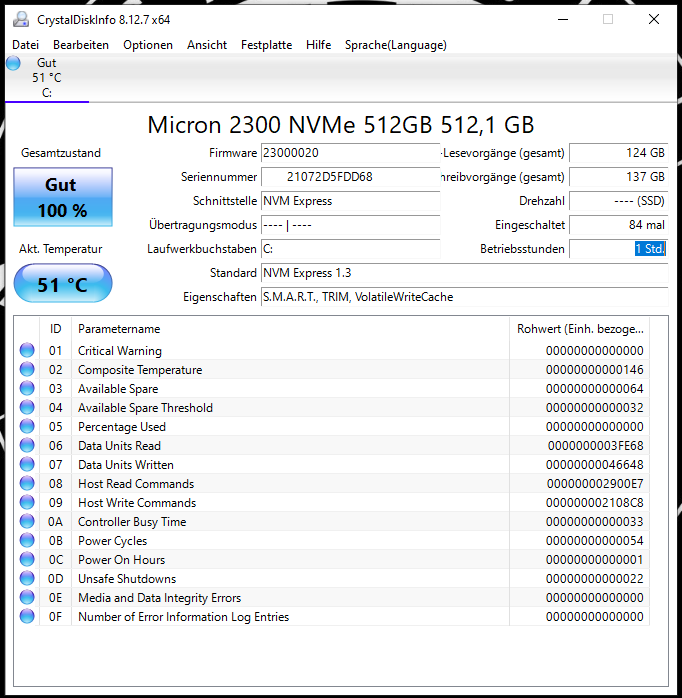The height and width of the screenshot is (698, 682).
Task: Click ID cell 0F
Action: [55, 617]
